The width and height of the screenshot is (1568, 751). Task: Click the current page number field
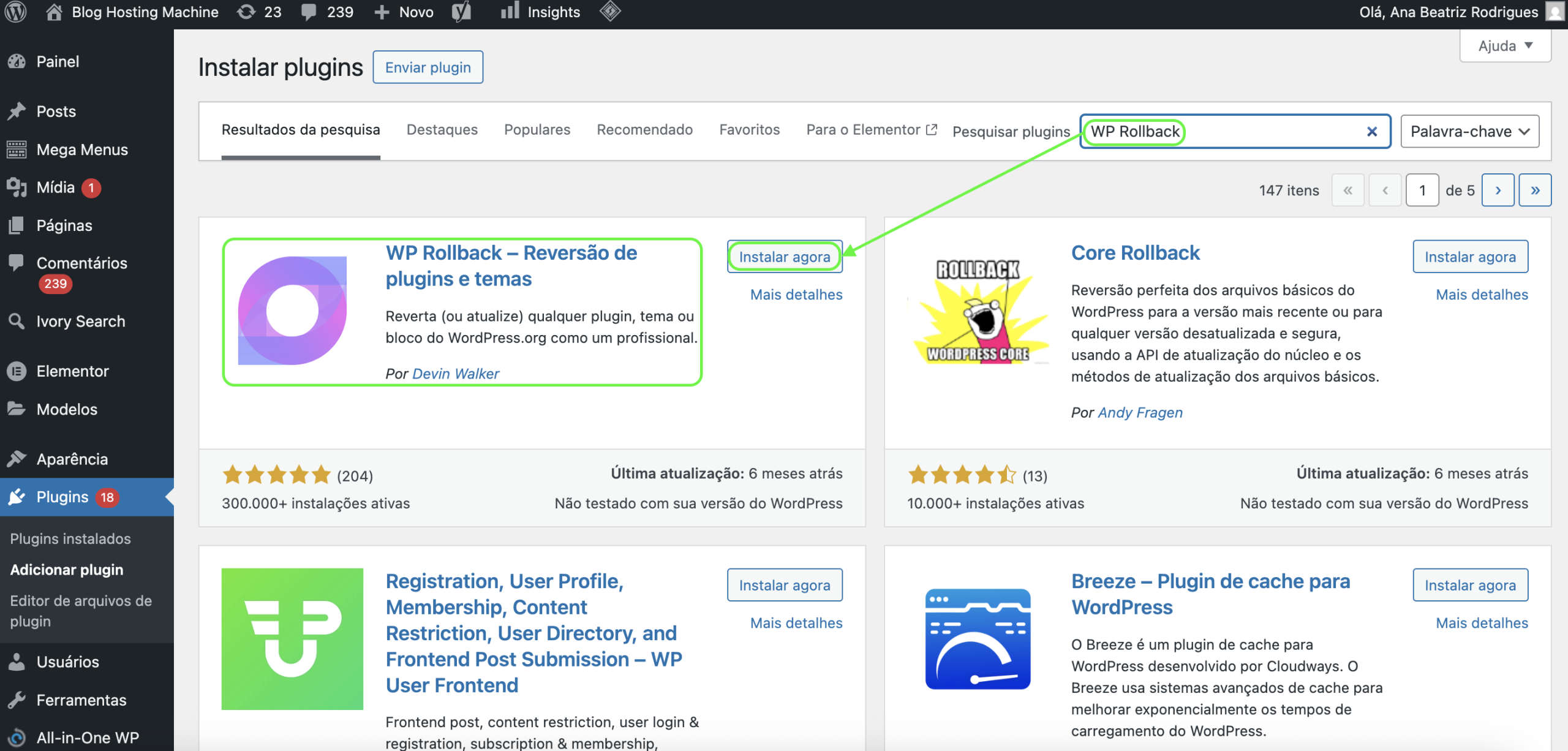(1422, 191)
